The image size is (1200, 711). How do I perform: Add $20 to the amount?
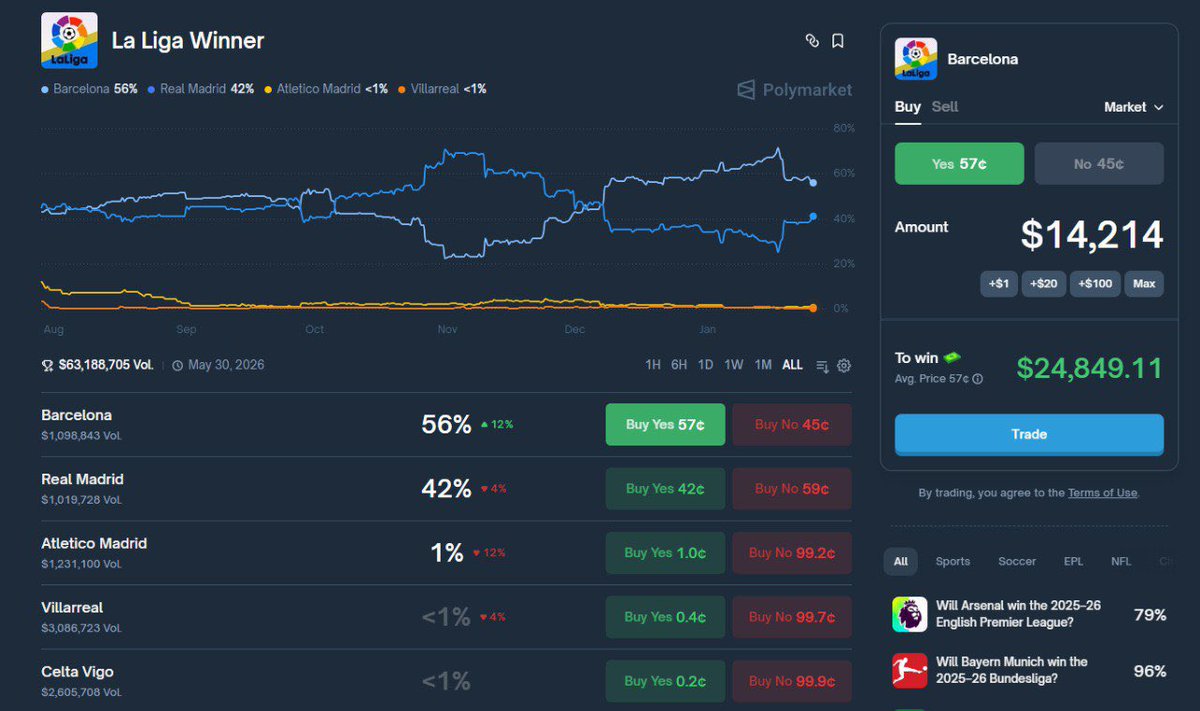1043,284
